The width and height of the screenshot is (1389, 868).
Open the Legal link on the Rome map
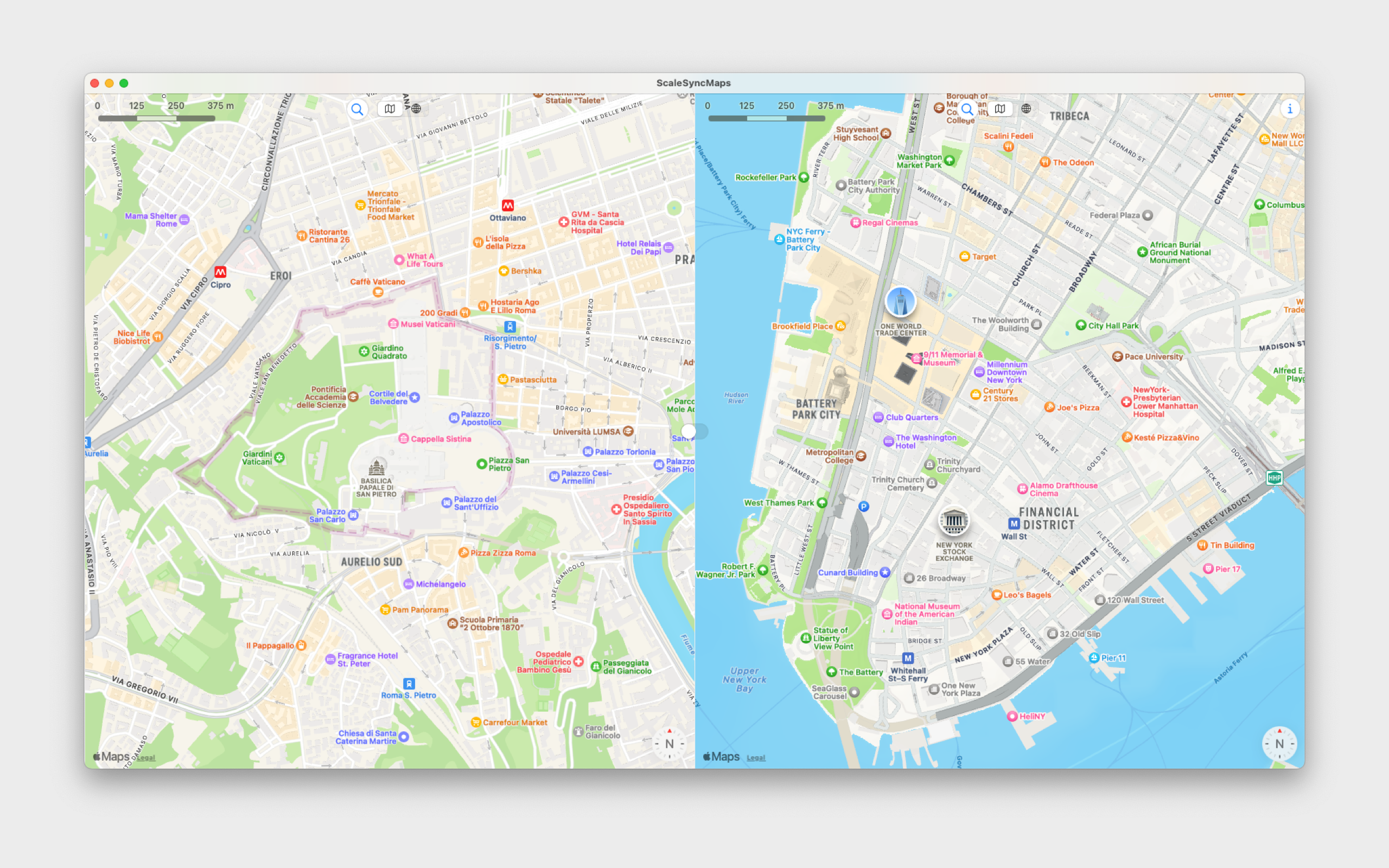click(x=146, y=758)
